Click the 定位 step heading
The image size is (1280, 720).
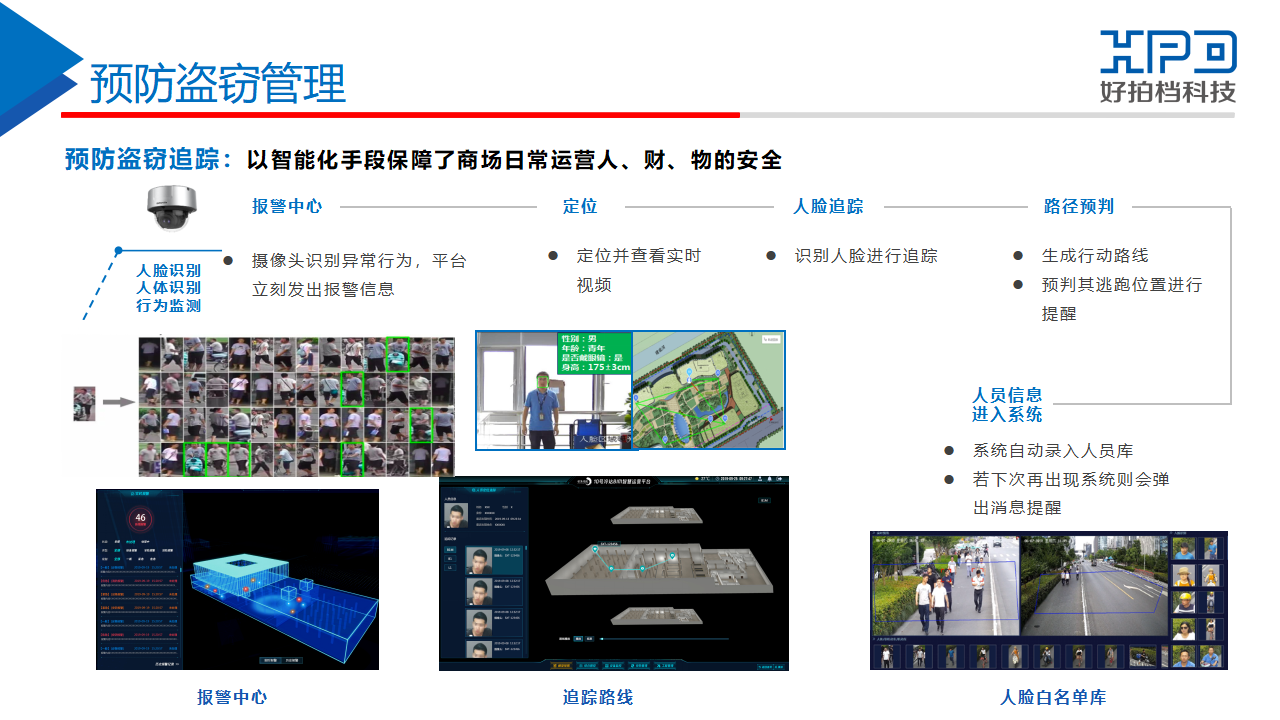coord(580,207)
